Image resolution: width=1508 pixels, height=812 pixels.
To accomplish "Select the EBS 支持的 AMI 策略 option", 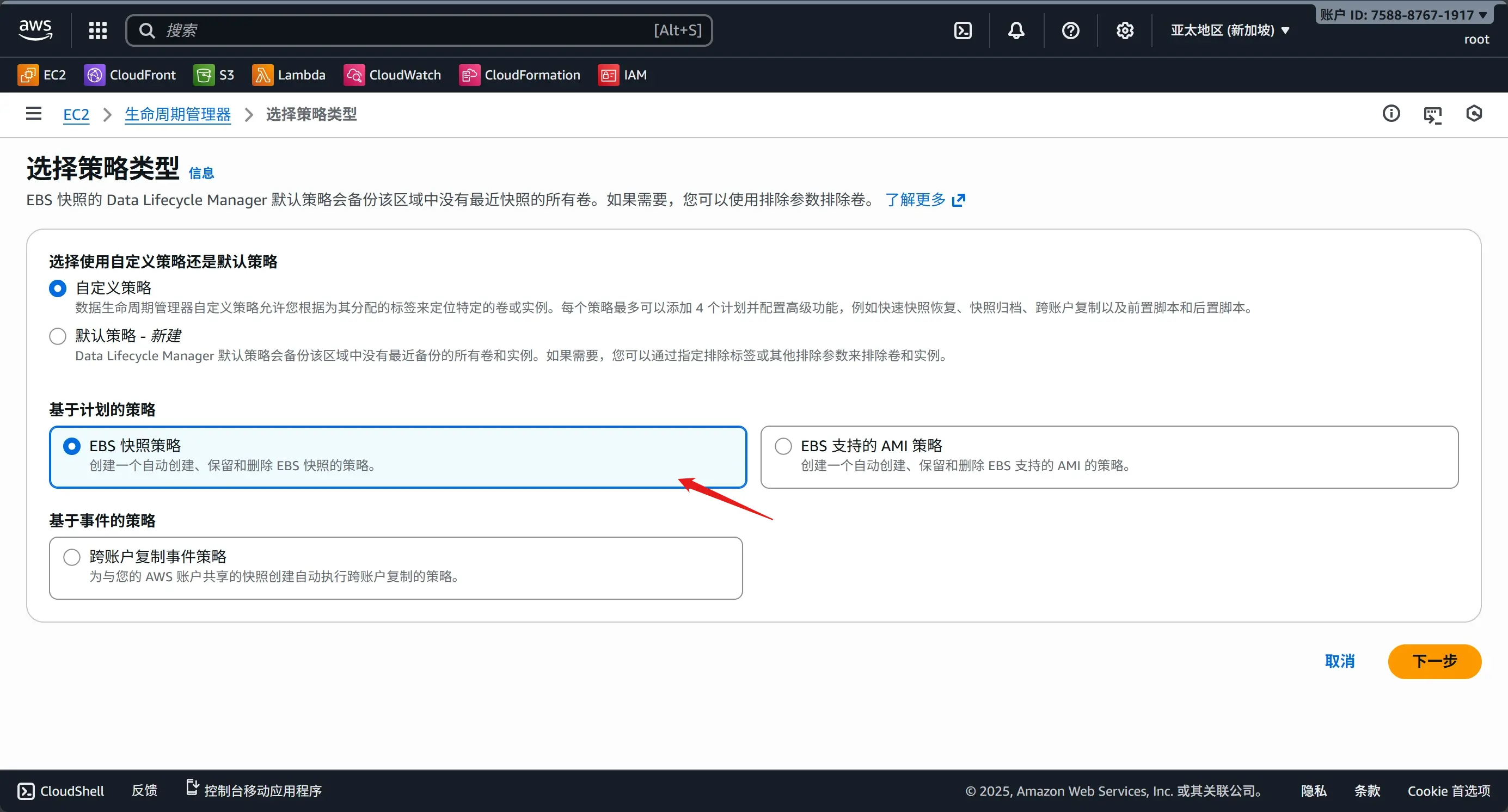I will [x=783, y=445].
